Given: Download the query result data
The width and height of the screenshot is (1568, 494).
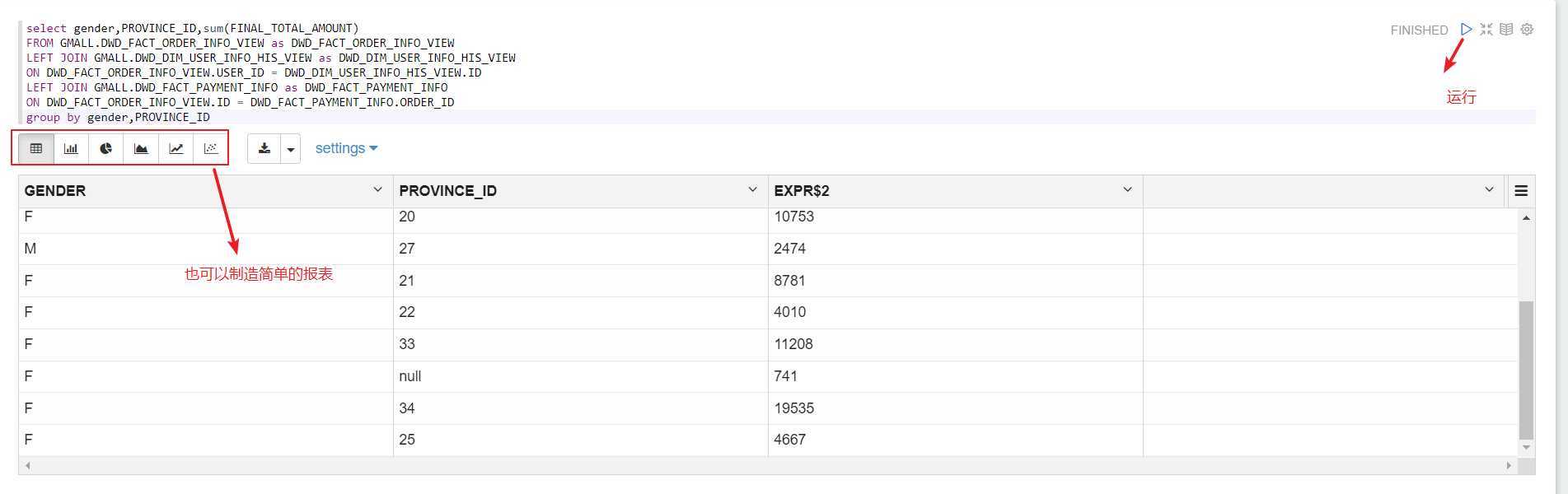Looking at the screenshot, I should coord(264,148).
